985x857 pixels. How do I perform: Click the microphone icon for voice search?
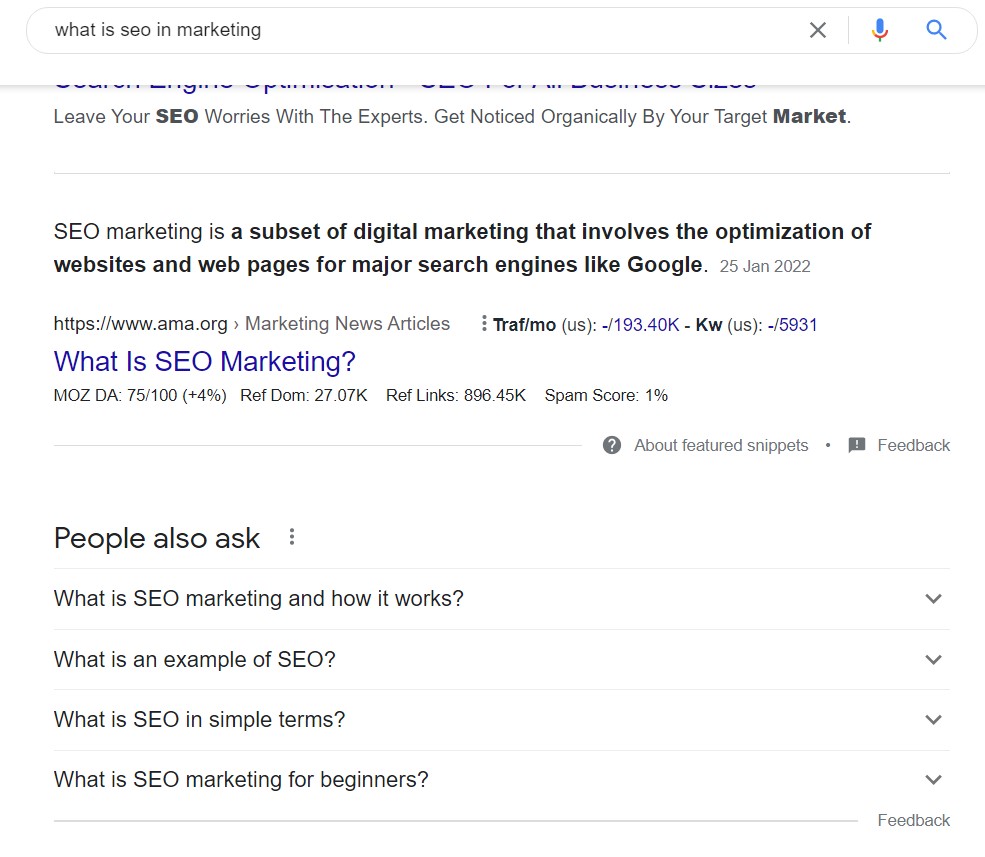[879, 30]
